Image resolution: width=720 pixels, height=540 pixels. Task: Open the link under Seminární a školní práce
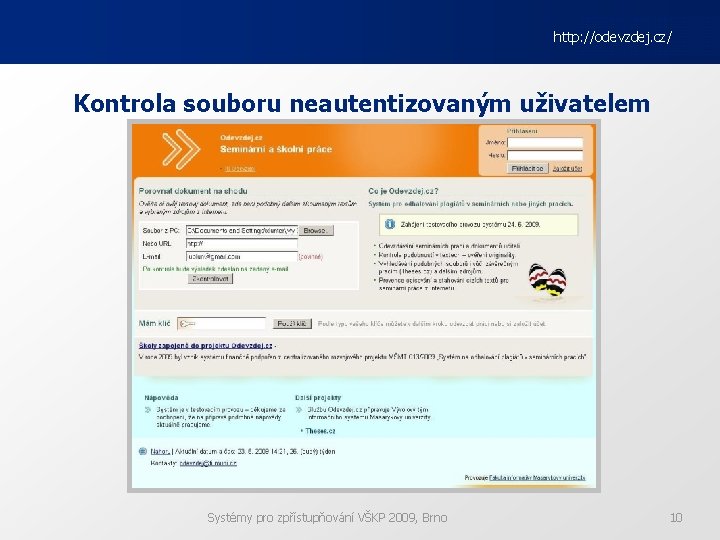pyautogui.click(x=239, y=169)
